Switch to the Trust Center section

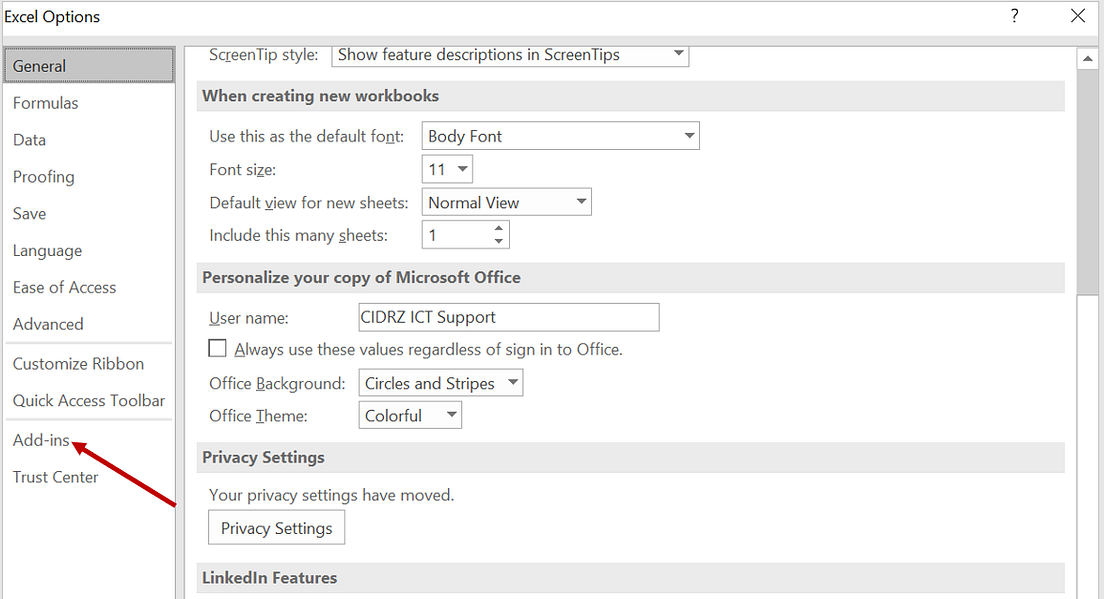pos(55,477)
